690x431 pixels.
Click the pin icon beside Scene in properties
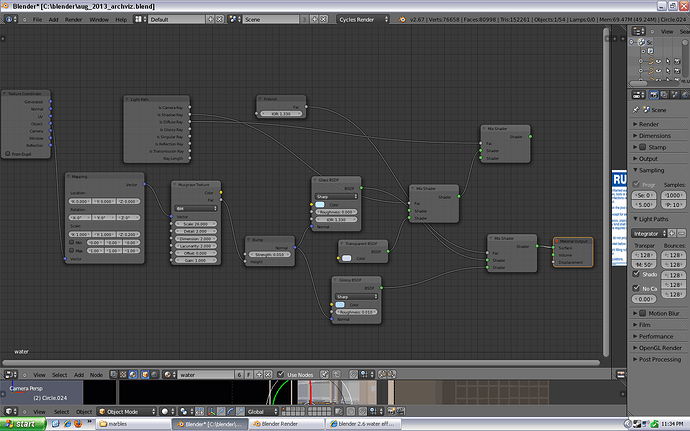pos(635,110)
